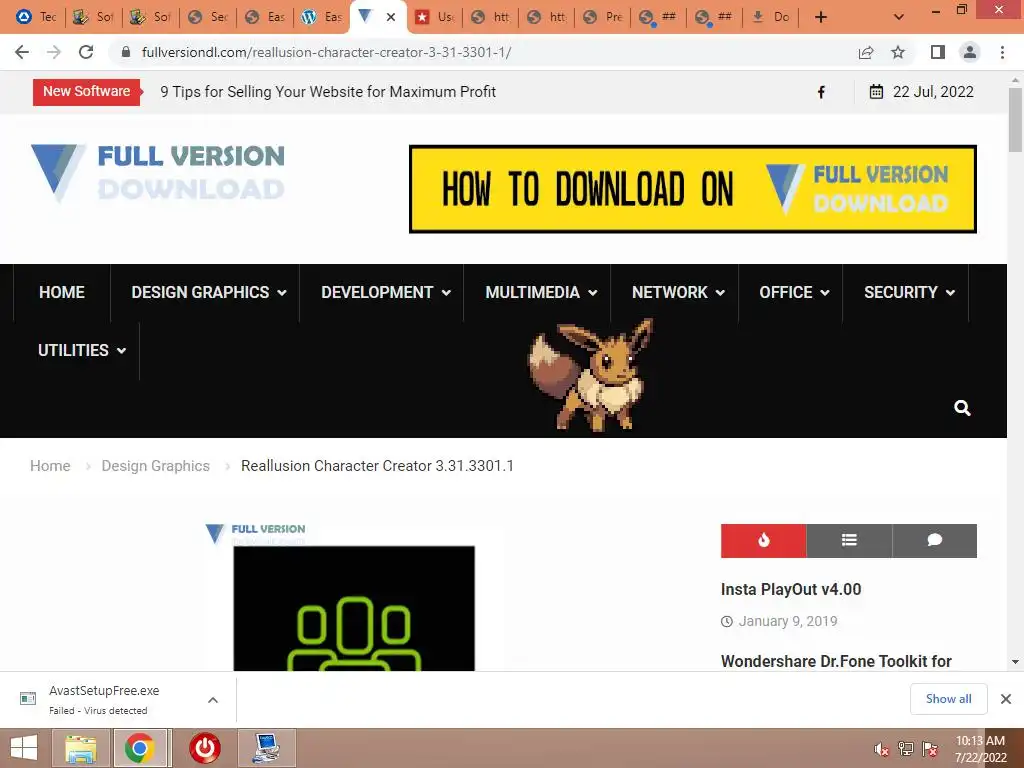Image resolution: width=1024 pixels, height=768 pixels.
Task: Click Chrome taskbar icon
Action: [x=139, y=748]
